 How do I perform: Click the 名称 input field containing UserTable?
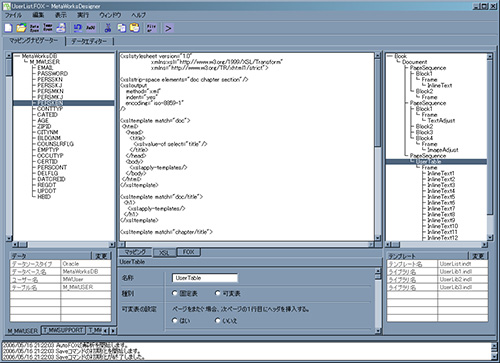205,278
